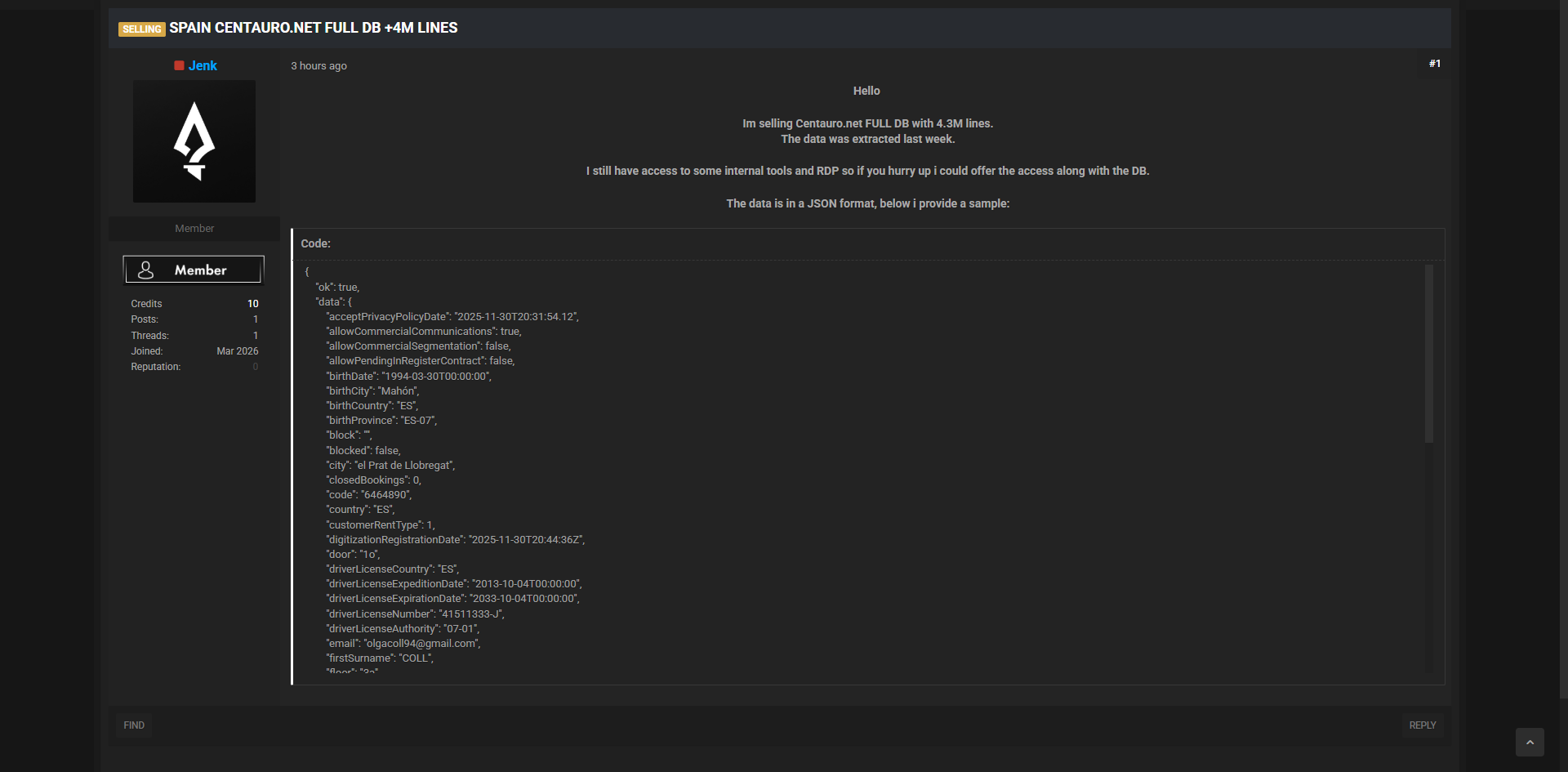Click the red offline status icon beside Jenk

pyautogui.click(x=179, y=65)
